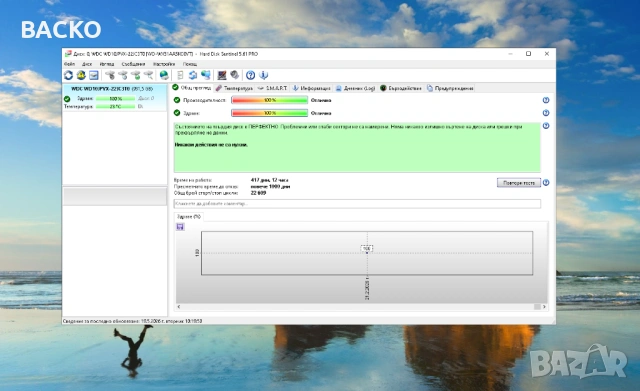640x391 pixels.
Task: Click the graph scrollbar right arrow
Action: coord(544,307)
